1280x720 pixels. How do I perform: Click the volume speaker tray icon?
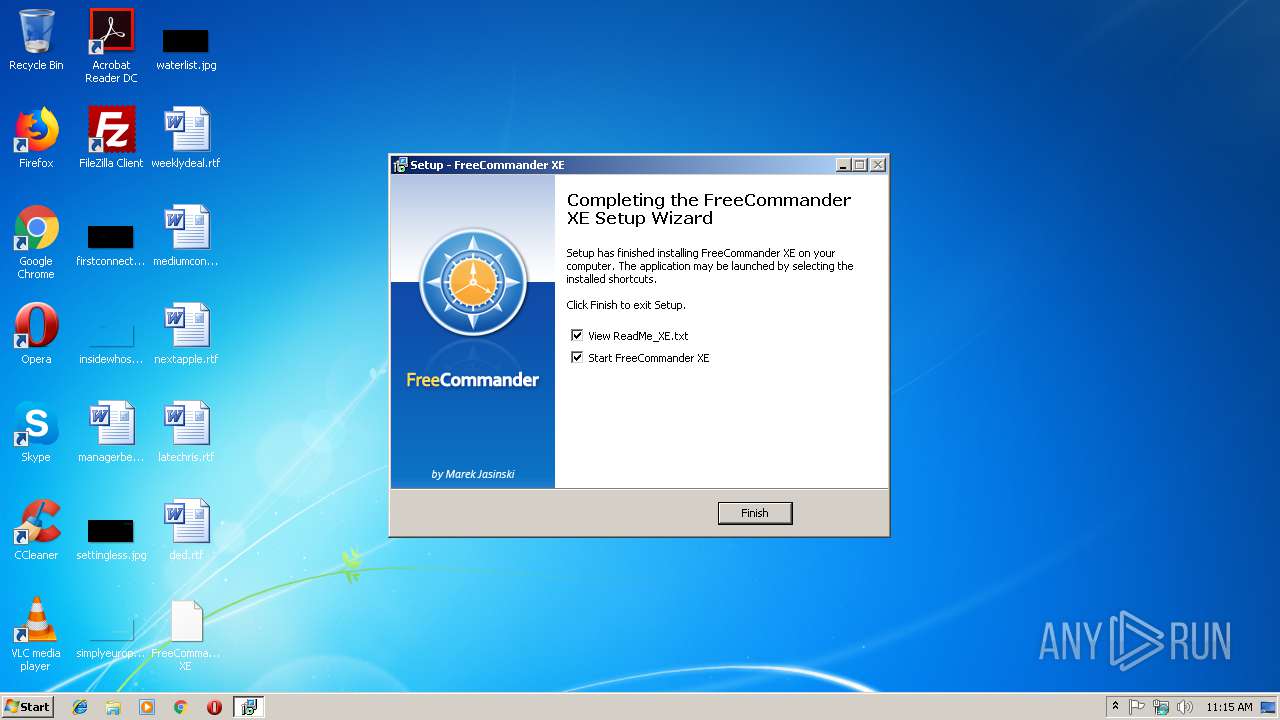[x=1185, y=707]
